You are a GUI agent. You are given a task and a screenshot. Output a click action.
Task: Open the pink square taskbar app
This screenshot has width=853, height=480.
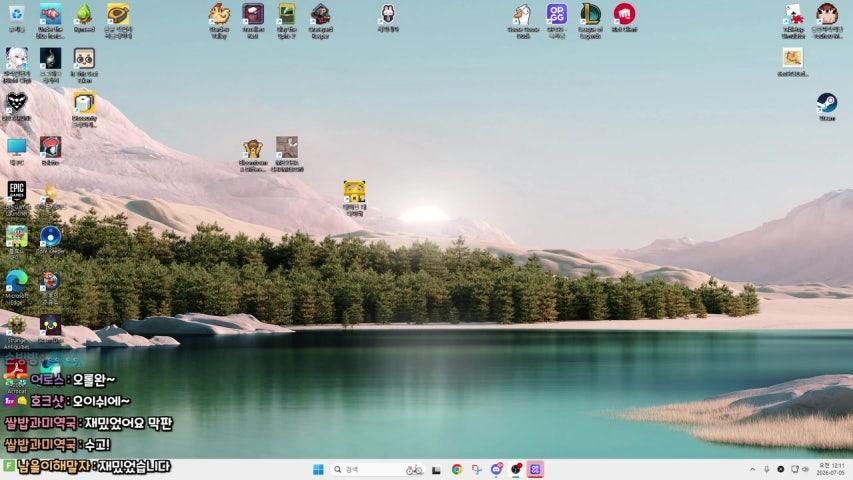tap(535, 469)
